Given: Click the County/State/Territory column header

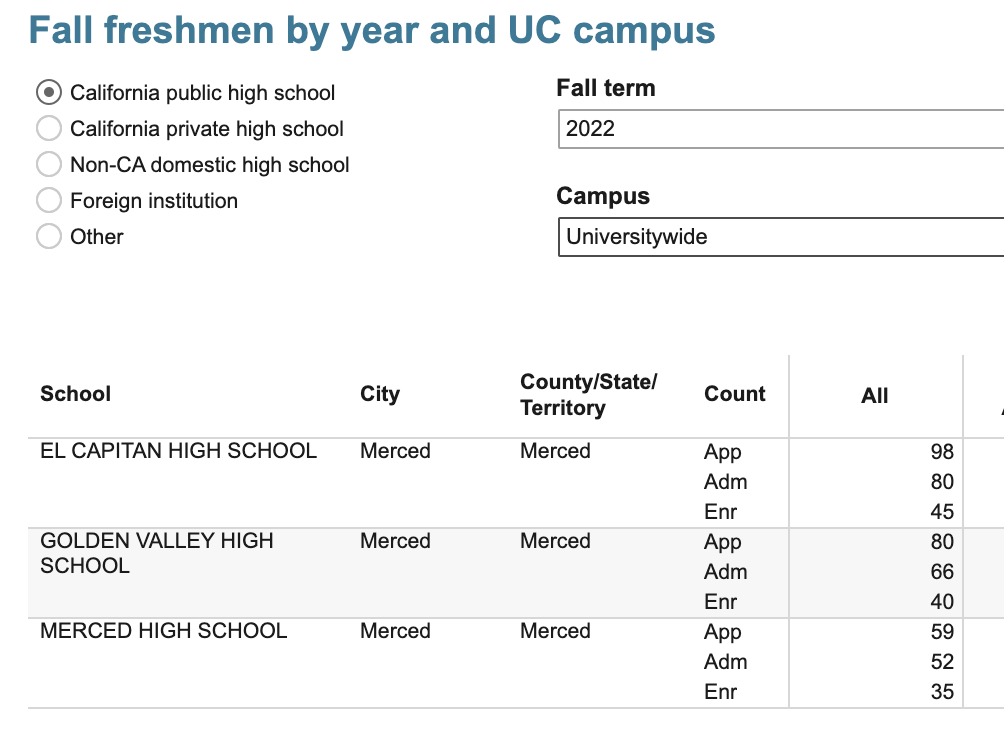Looking at the screenshot, I should [588, 395].
